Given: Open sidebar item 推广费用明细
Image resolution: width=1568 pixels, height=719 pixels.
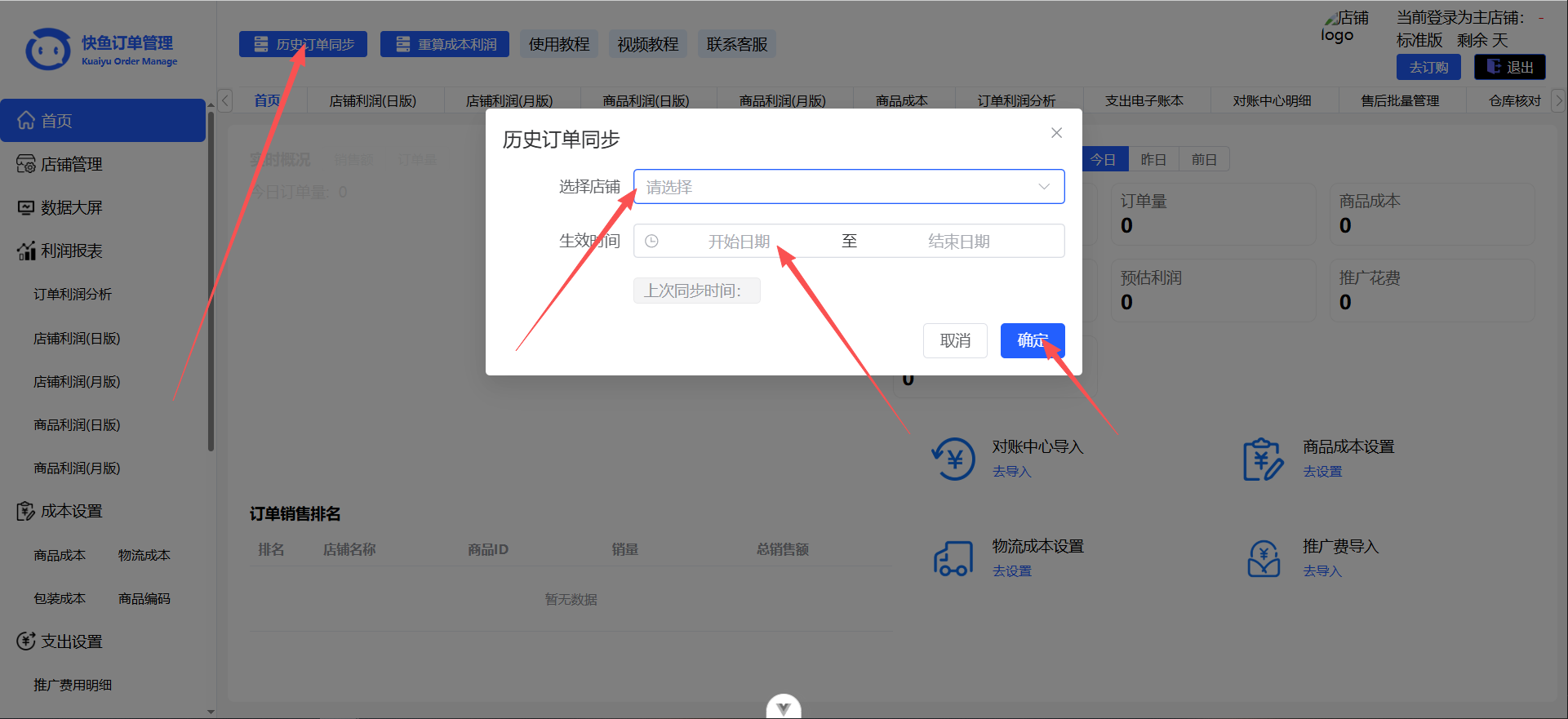Looking at the screenshot, I should (73, 685).
